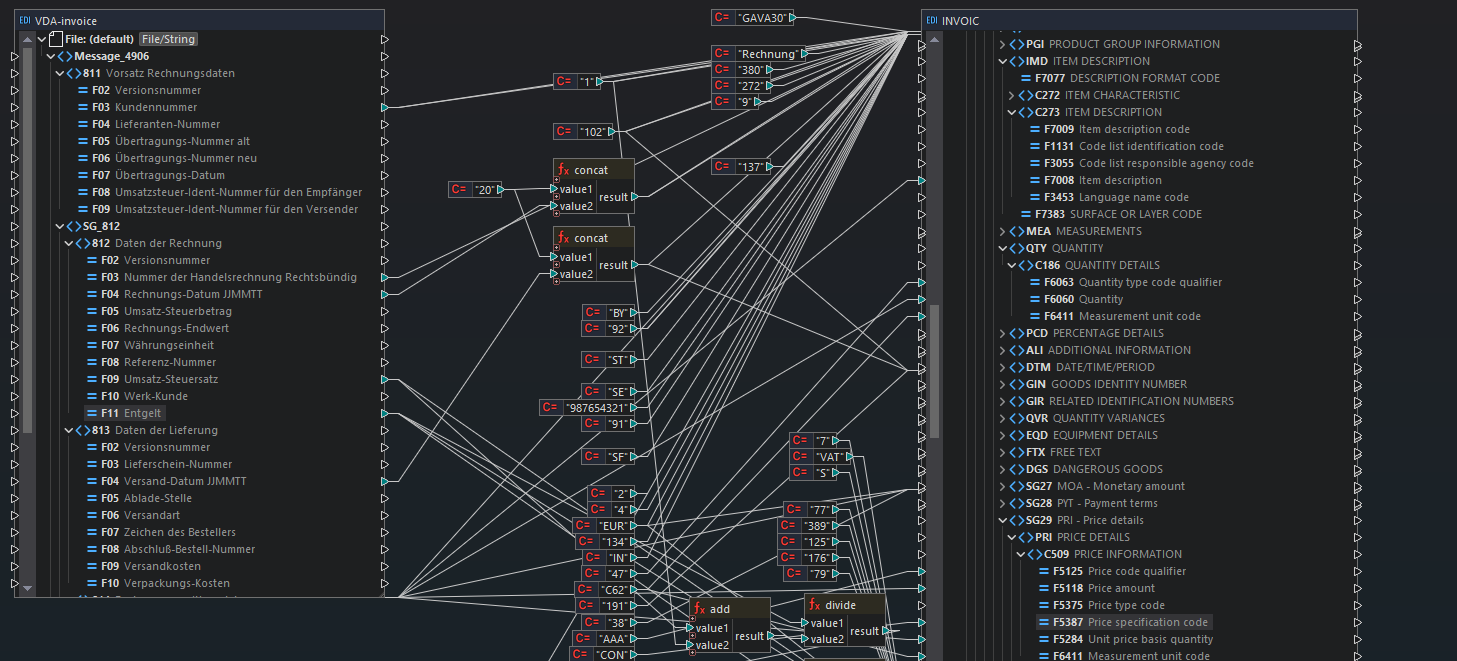Click the EDI icon in INVOIC header
1457x661 pixels.
tap(932, 20)
